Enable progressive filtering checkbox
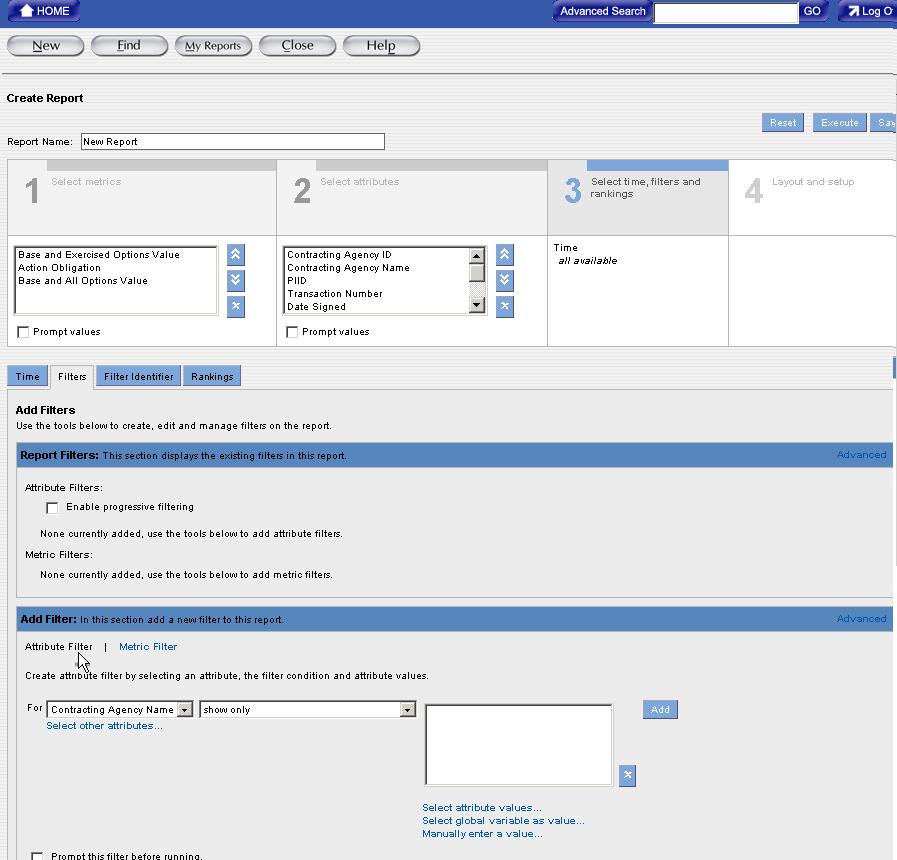The height and width of the screenshot is (860, 897). coord(52,508)
